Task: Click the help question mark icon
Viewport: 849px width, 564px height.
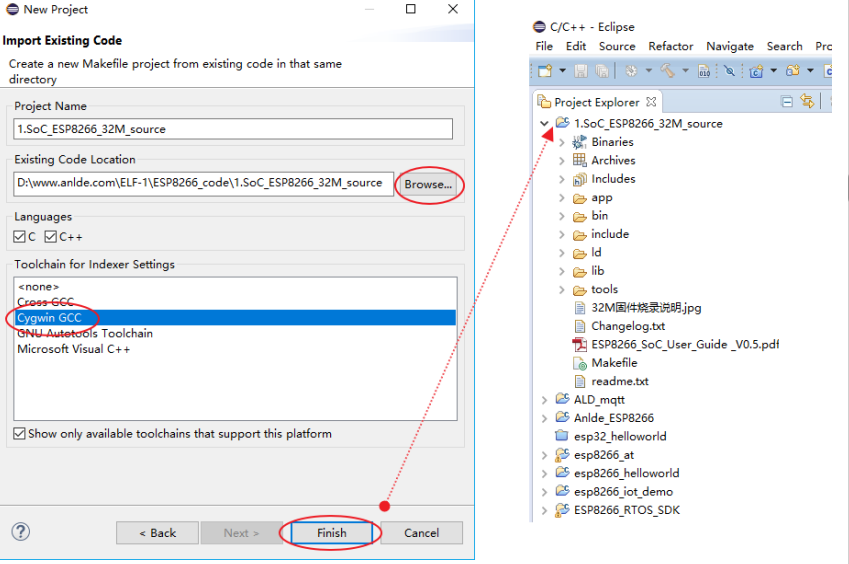Action: [20, 532]
